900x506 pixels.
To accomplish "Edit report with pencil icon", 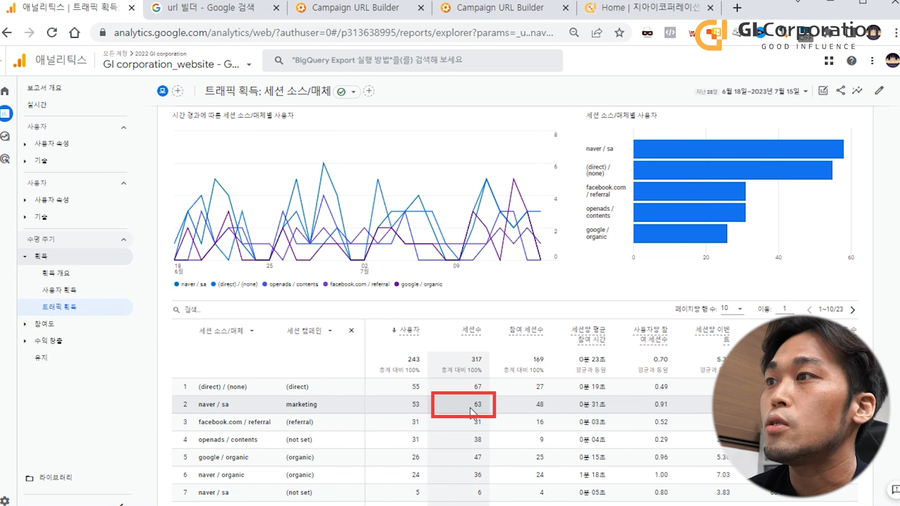I will 879,91.
